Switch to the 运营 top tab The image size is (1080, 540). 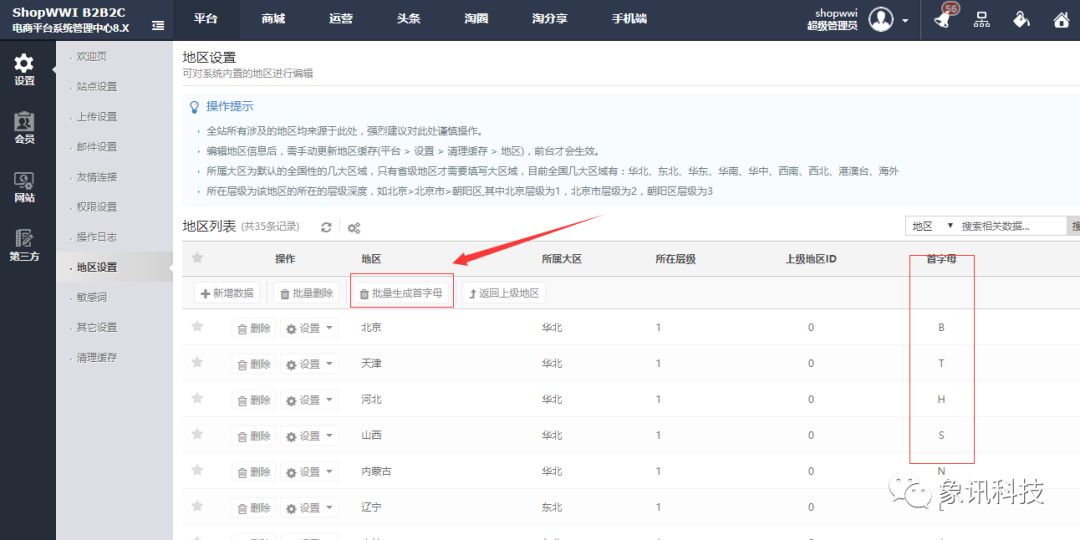click(x=340, y=19)
